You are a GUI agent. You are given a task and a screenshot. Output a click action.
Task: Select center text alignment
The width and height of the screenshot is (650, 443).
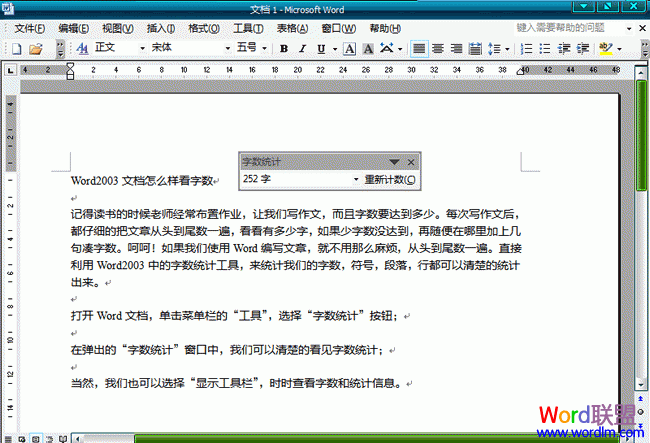[x=438, y=48]
